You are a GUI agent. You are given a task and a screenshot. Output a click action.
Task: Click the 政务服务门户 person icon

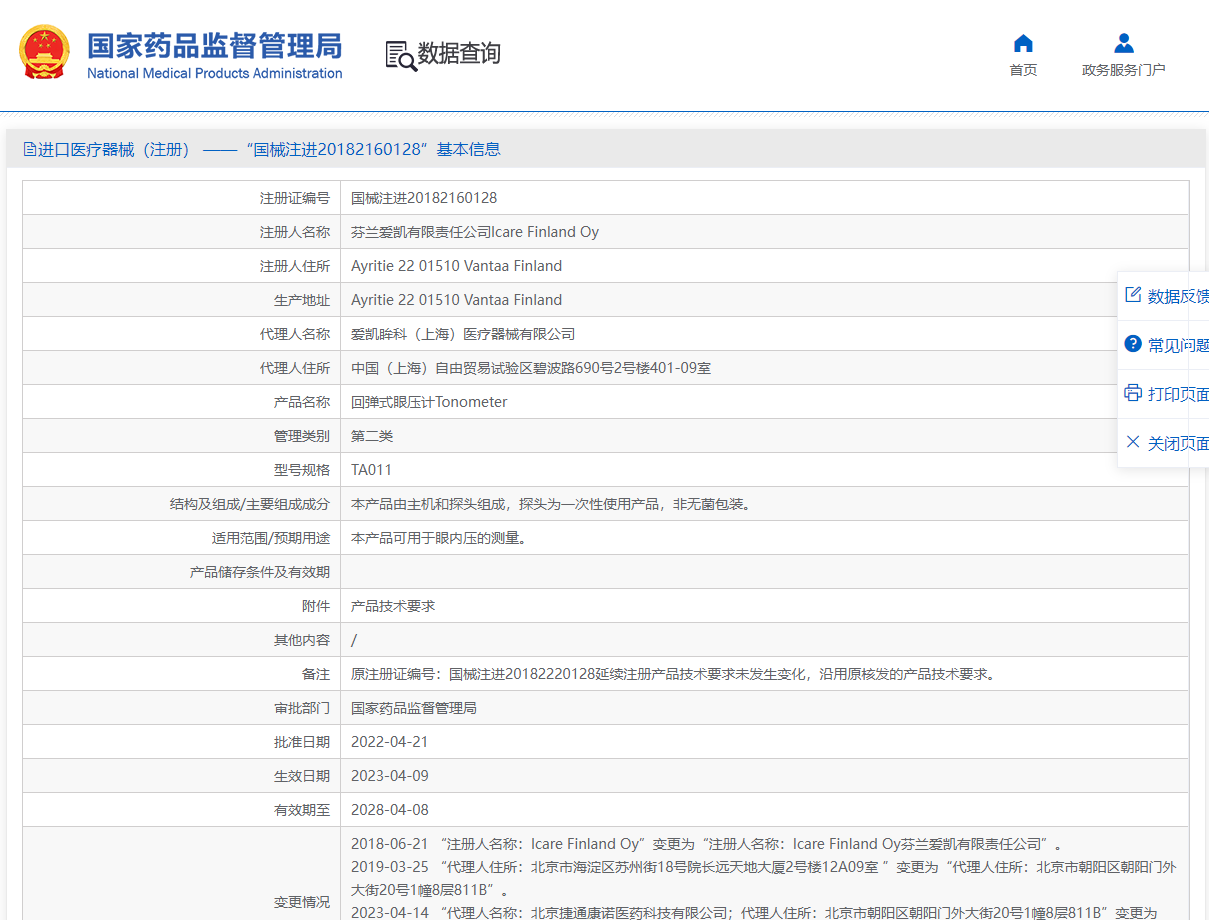click(1124, 43)
